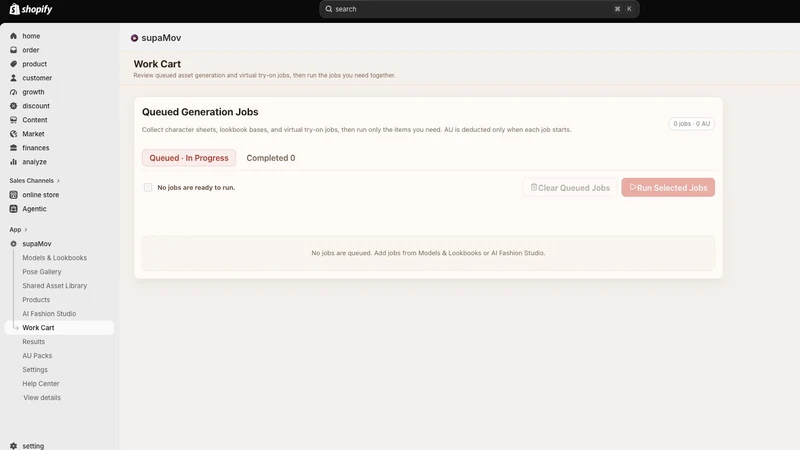Click the Agentic channel icon

[13, 209]
